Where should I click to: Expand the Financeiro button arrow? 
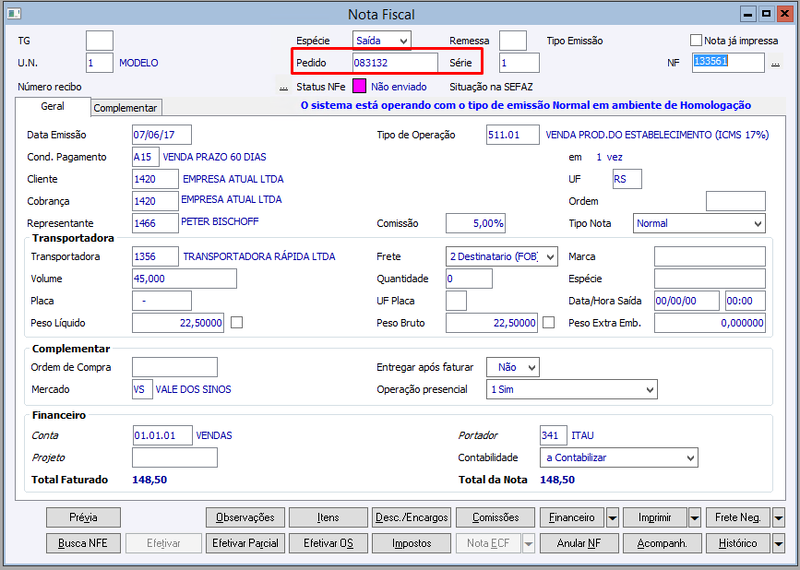(612, 517)
